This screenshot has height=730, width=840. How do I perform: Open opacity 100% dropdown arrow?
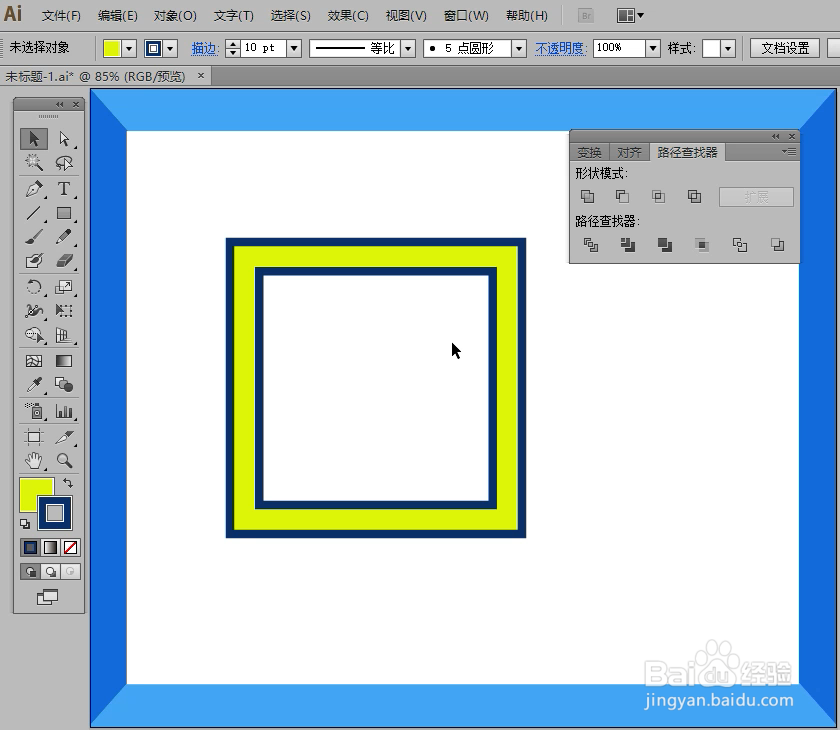click(652, 48)
